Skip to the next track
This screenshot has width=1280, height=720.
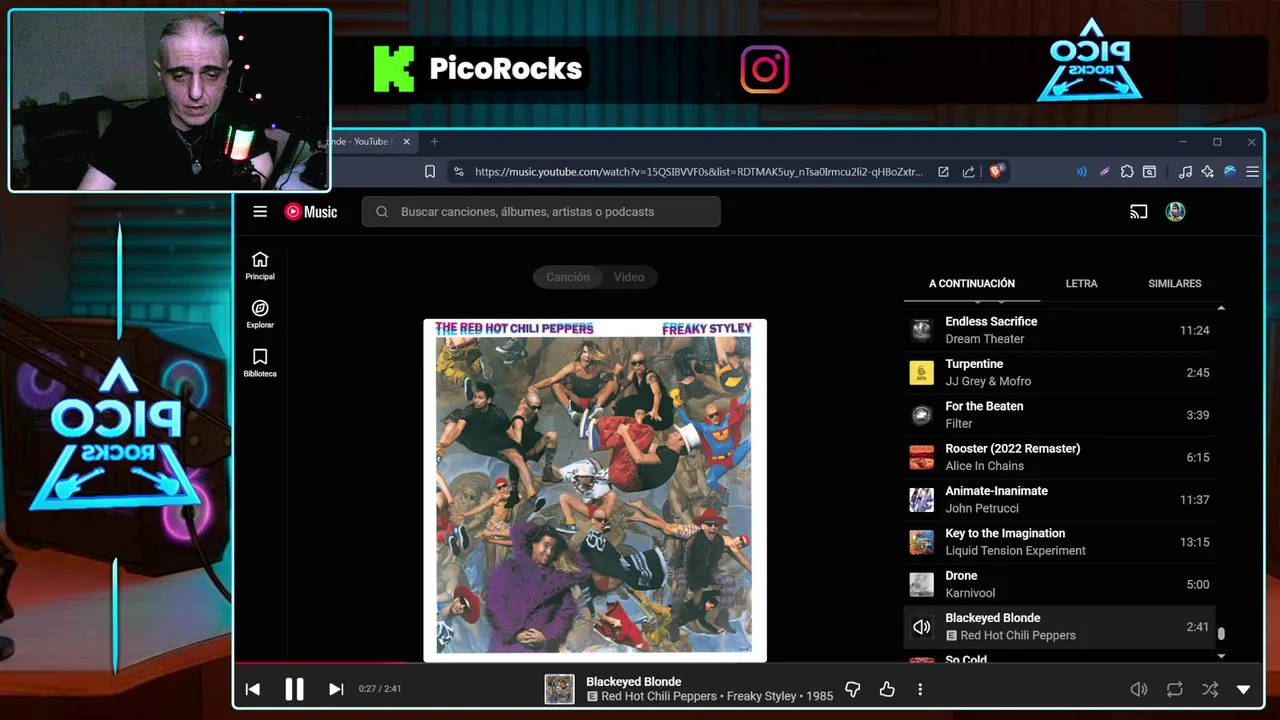[x=336, y=689]
